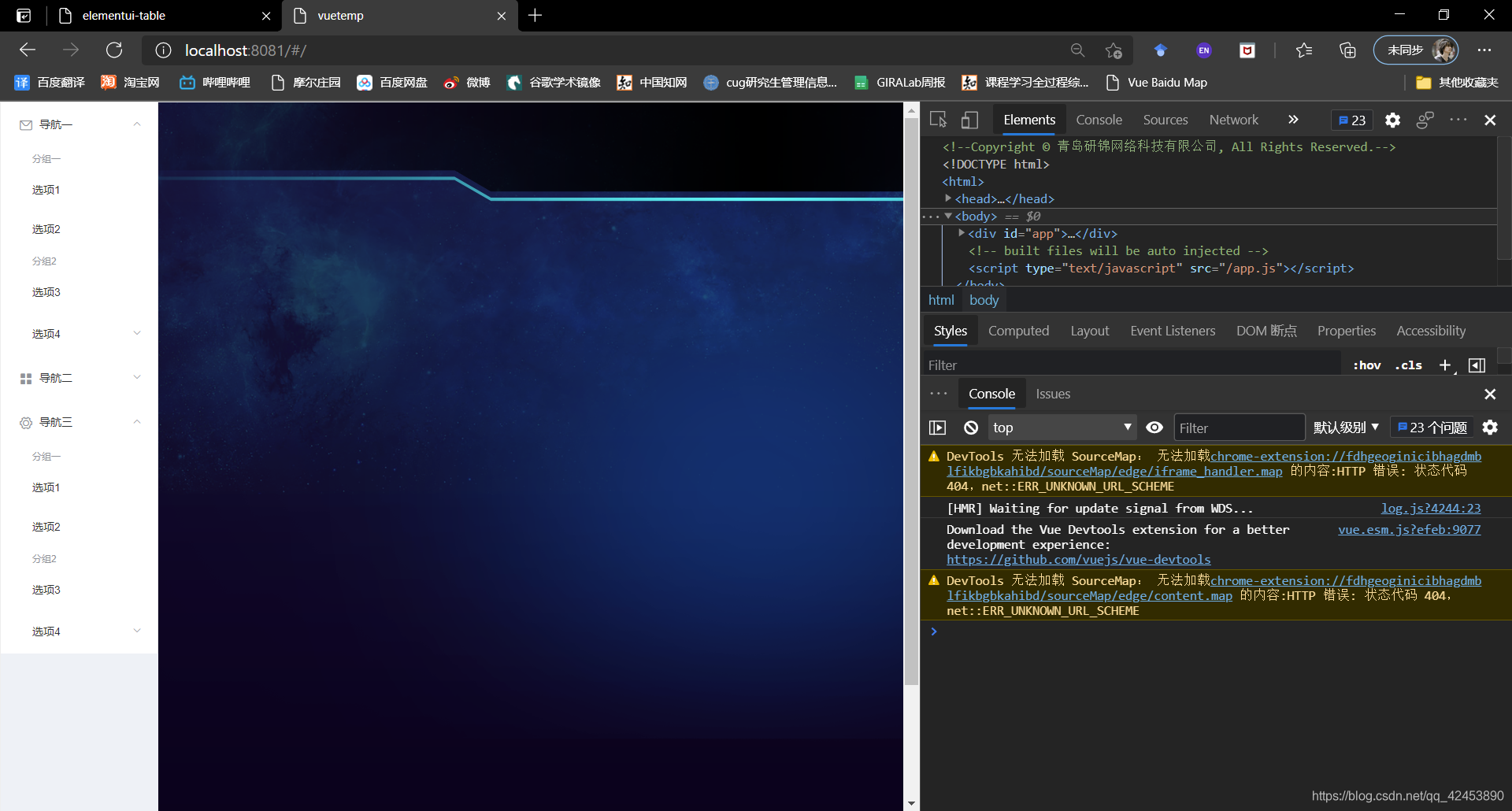The width and height of the screenshot is (1512, 811).
Task: Expand the div id app node
Action: coord(962,233)
